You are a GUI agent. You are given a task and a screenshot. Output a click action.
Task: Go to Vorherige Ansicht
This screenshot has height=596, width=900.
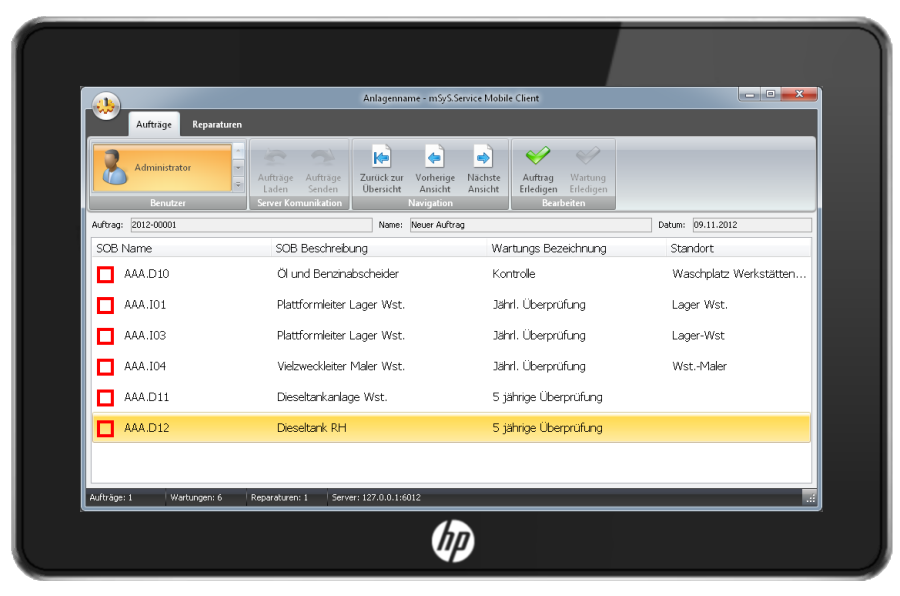434,168
